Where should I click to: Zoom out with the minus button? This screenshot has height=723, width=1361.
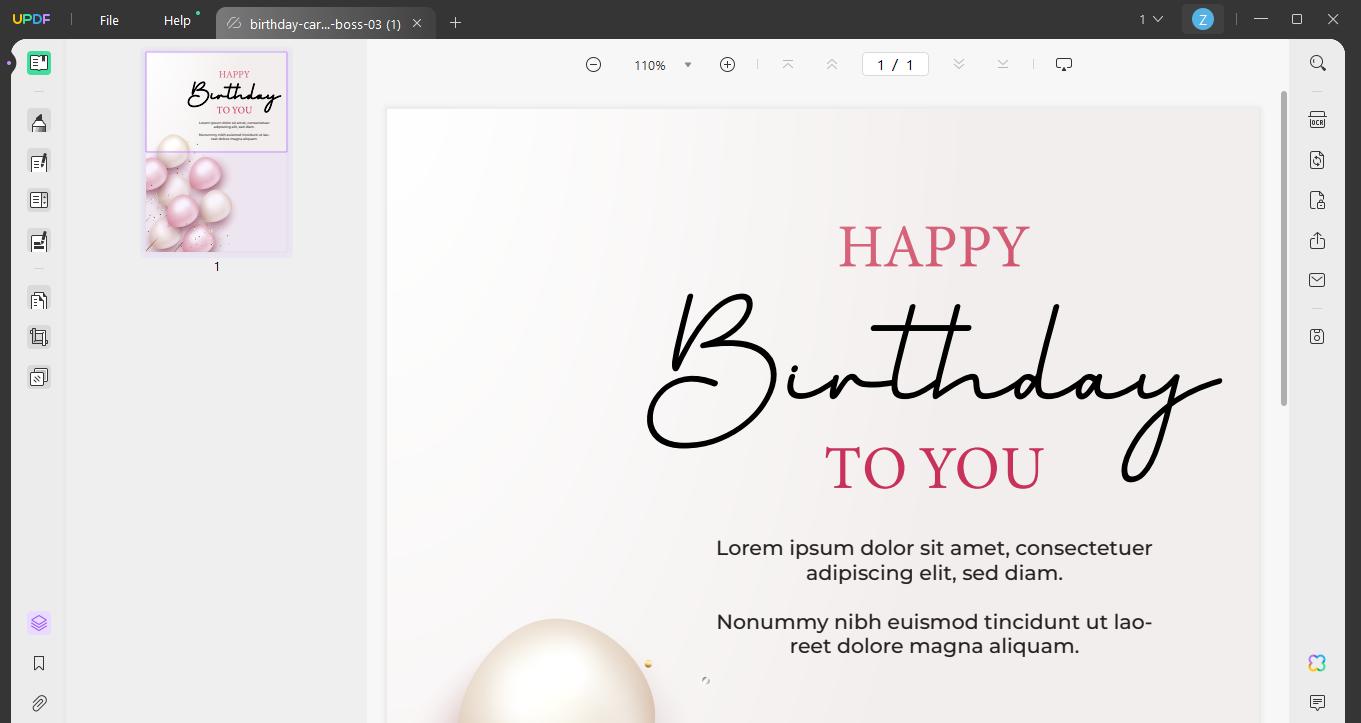click(593, 64)
